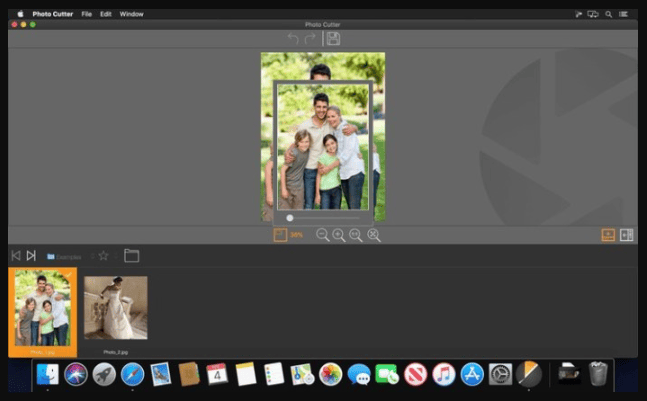Click the Undo arrow in the toolbar
Screen dimensions: 647x401
click(x=293, y=39)
